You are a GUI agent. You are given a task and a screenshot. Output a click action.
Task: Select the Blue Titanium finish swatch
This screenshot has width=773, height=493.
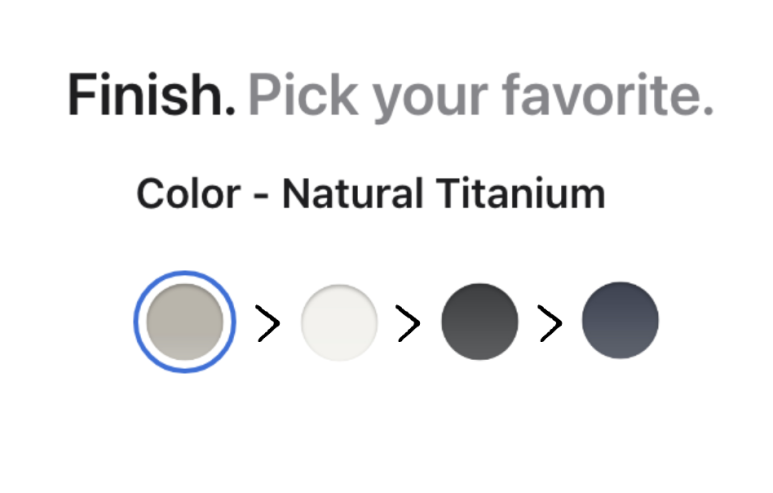point(620,322)
